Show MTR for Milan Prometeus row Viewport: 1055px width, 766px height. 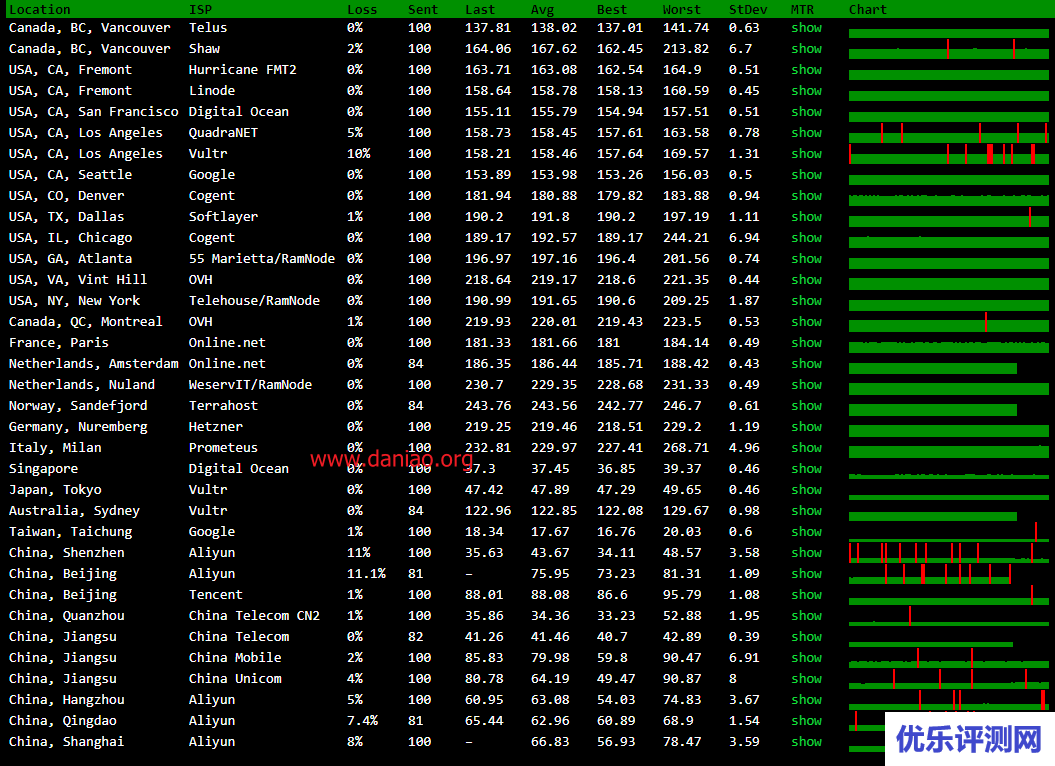tap(806, 448)
